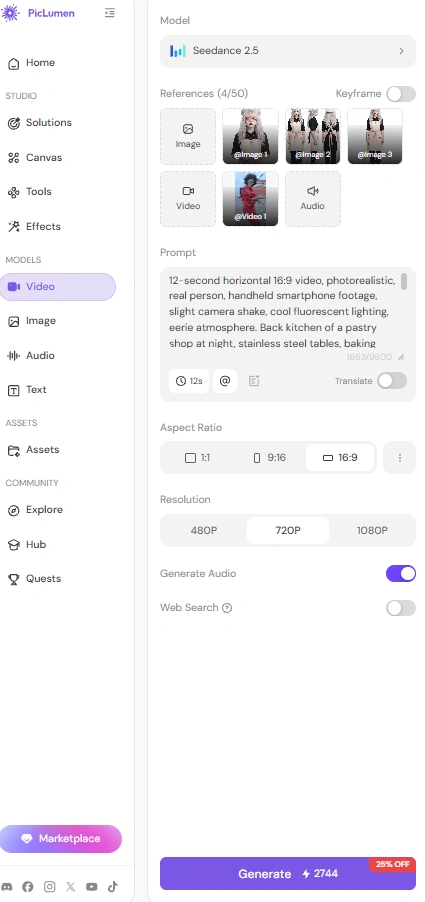Open the Seedance 2.5 model selector
This screenshot has height=902, width=425.
pos(288,51)
